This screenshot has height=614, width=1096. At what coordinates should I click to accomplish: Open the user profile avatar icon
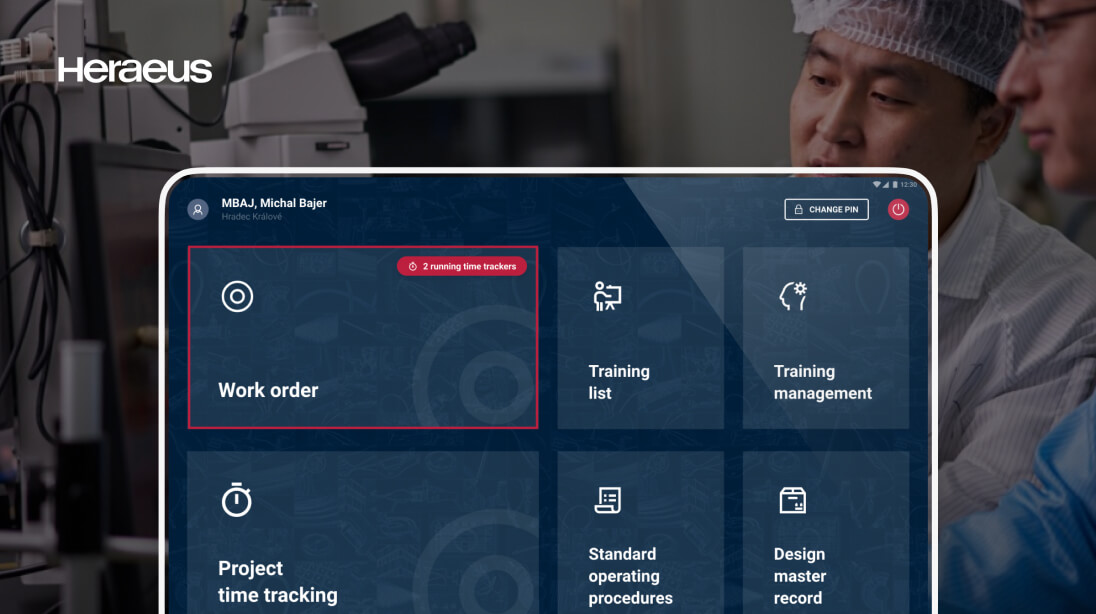198,209
